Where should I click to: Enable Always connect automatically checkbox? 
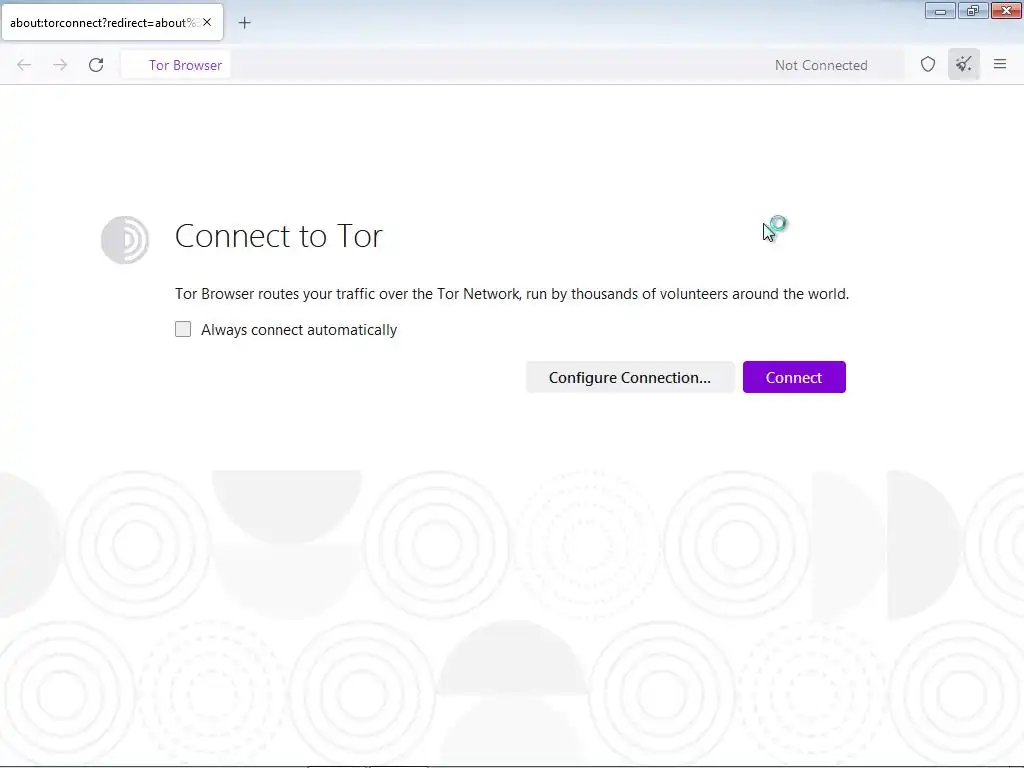[x=183, y=329]
